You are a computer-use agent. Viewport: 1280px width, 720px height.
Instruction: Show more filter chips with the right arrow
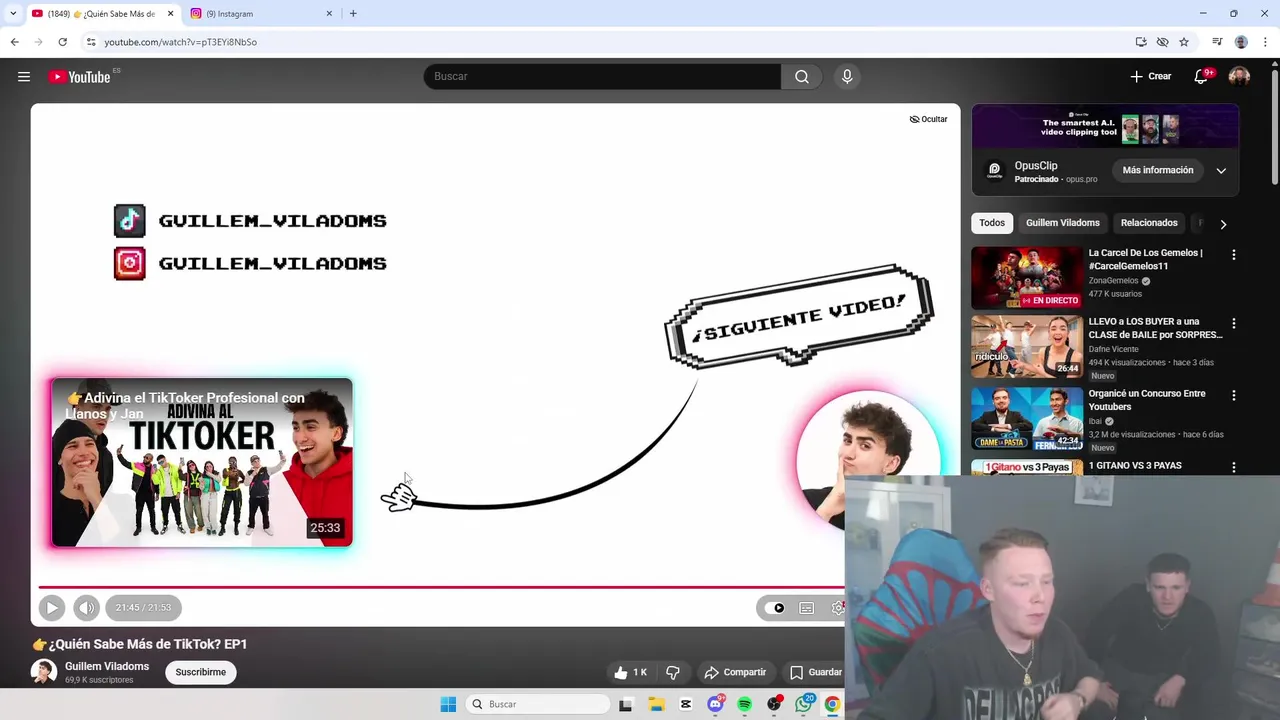coord(1223,224)
